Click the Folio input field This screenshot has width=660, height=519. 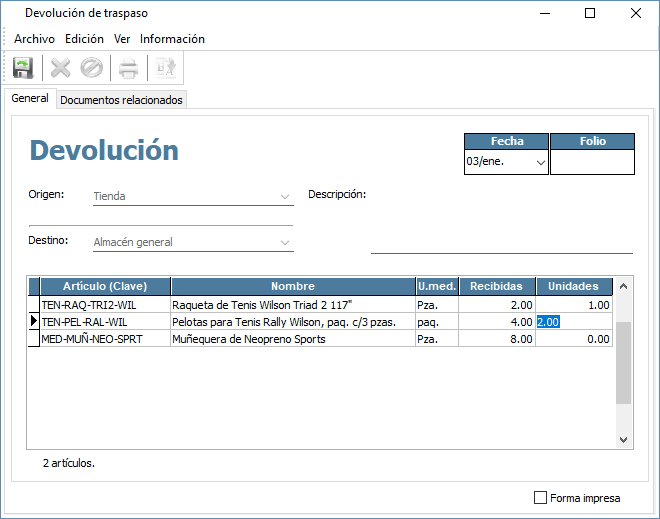tap(592, 162)
